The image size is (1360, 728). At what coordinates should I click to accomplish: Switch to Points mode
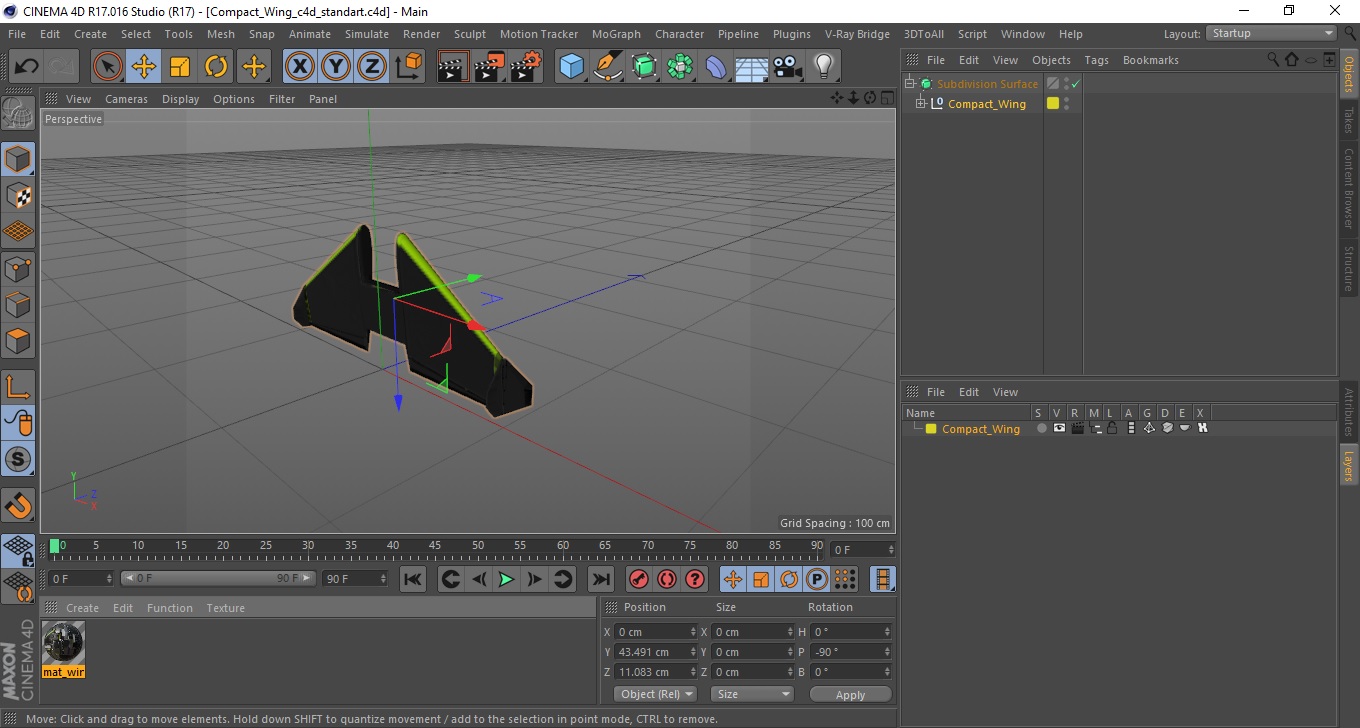tap(18, 268)
